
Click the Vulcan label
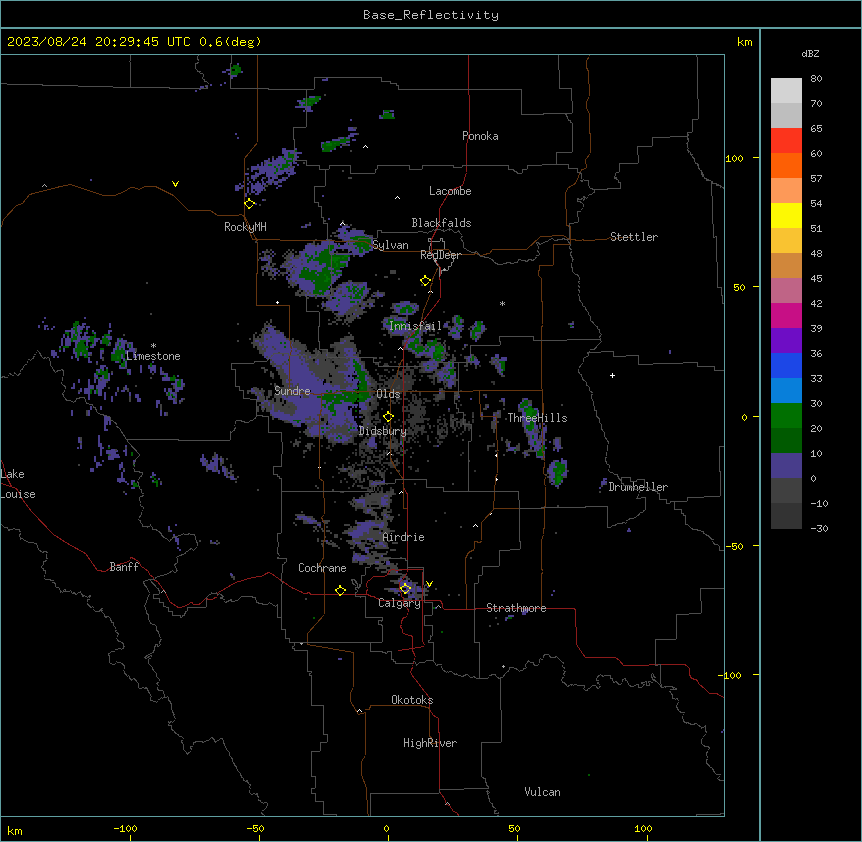(543, 792)
